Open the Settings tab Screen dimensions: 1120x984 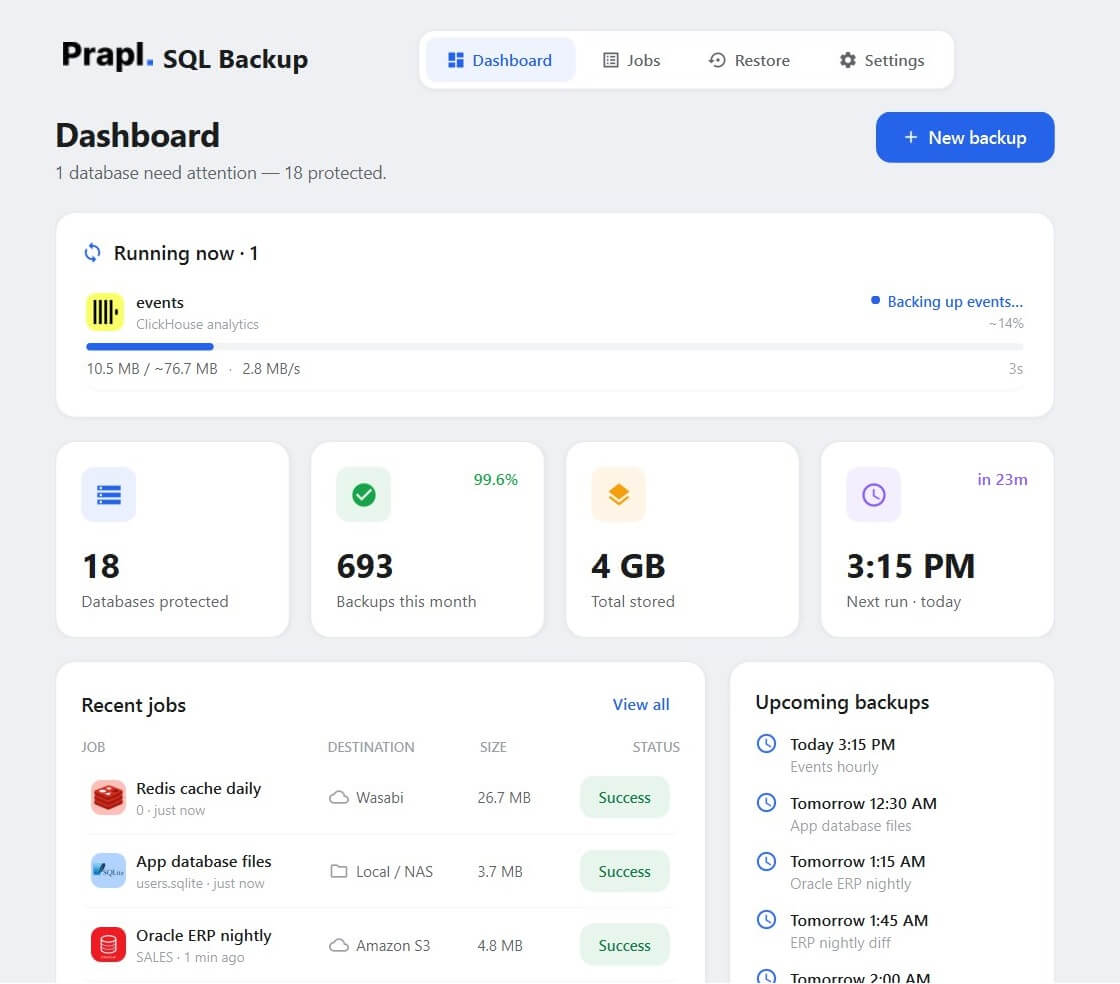click(881, 60)
